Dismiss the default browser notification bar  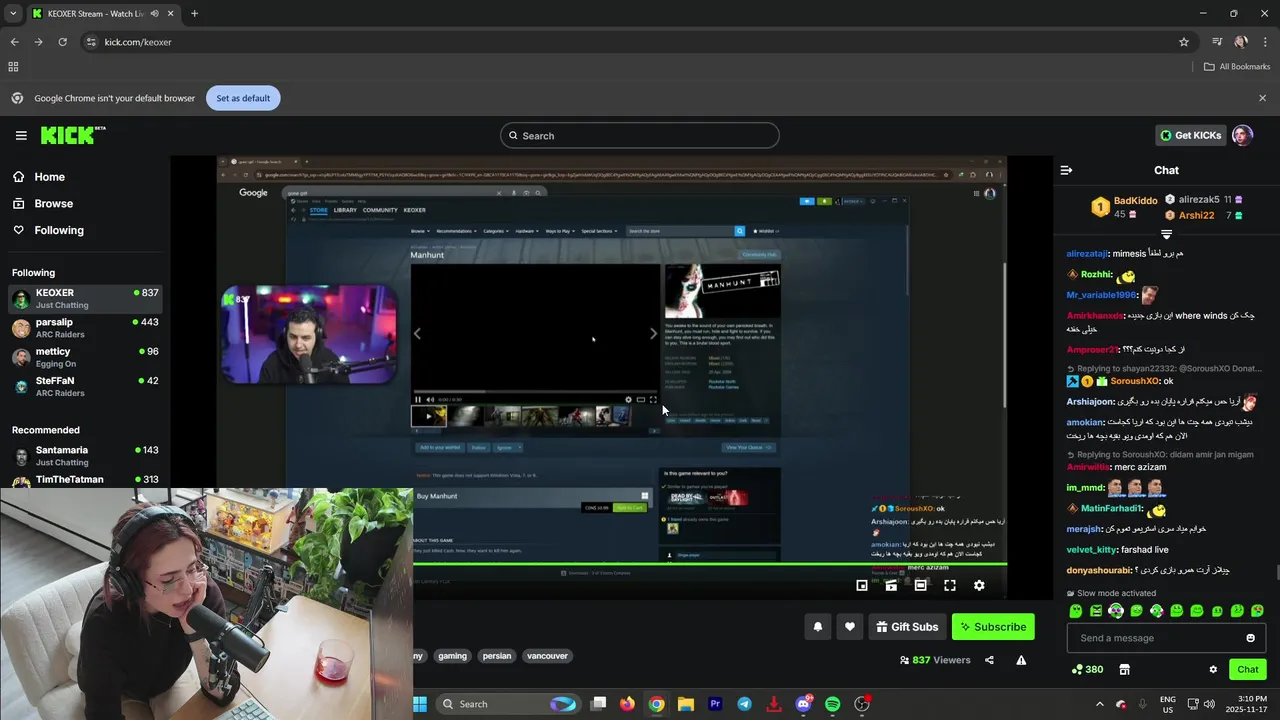pyautogui.click(x=1262, y=98)
